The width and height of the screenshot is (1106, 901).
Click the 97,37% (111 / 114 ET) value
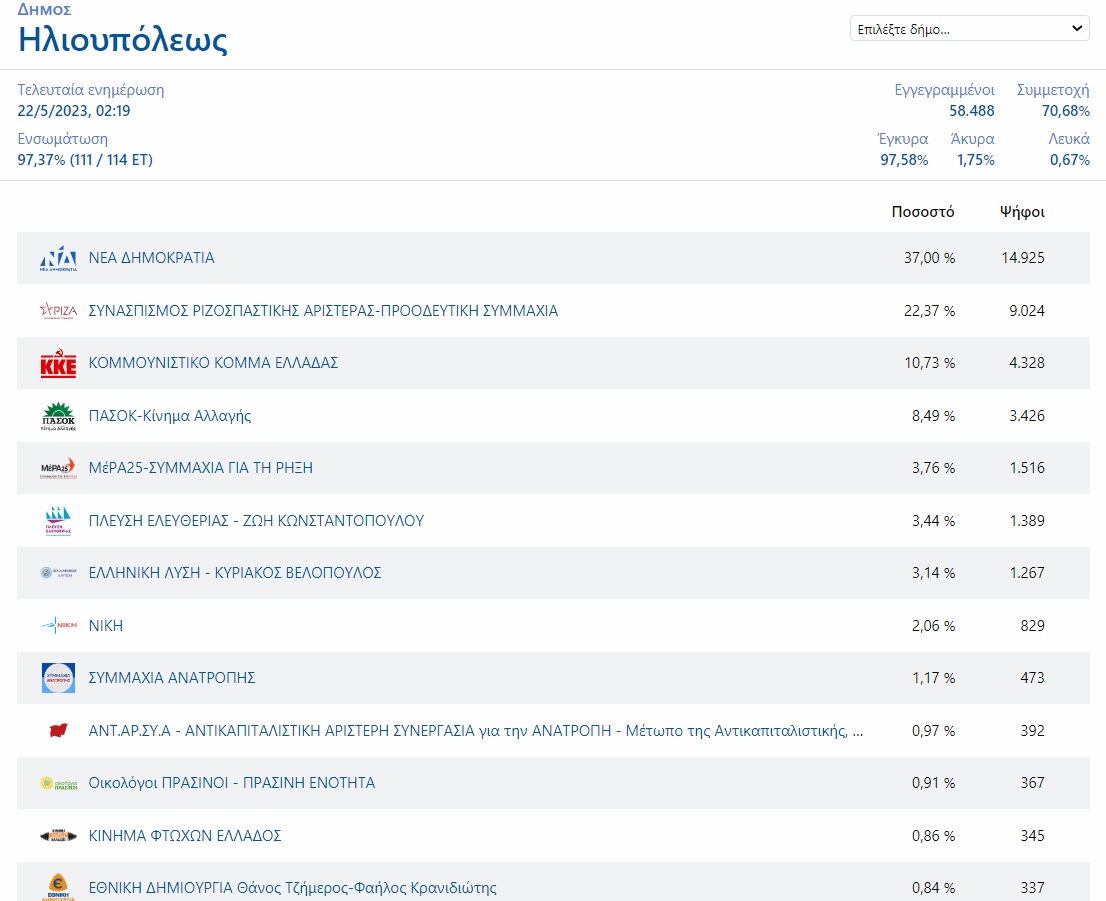[x=85, y=160]
